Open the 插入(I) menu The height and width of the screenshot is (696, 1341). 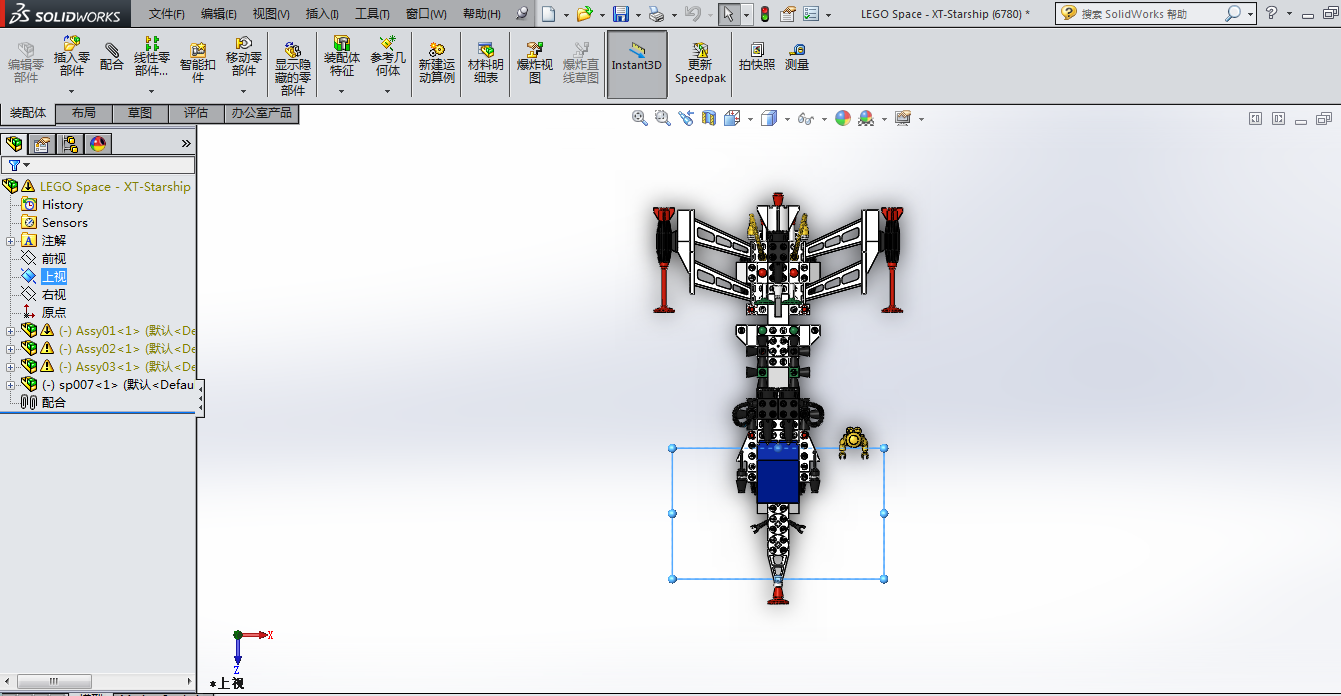(x=322, y=14)
